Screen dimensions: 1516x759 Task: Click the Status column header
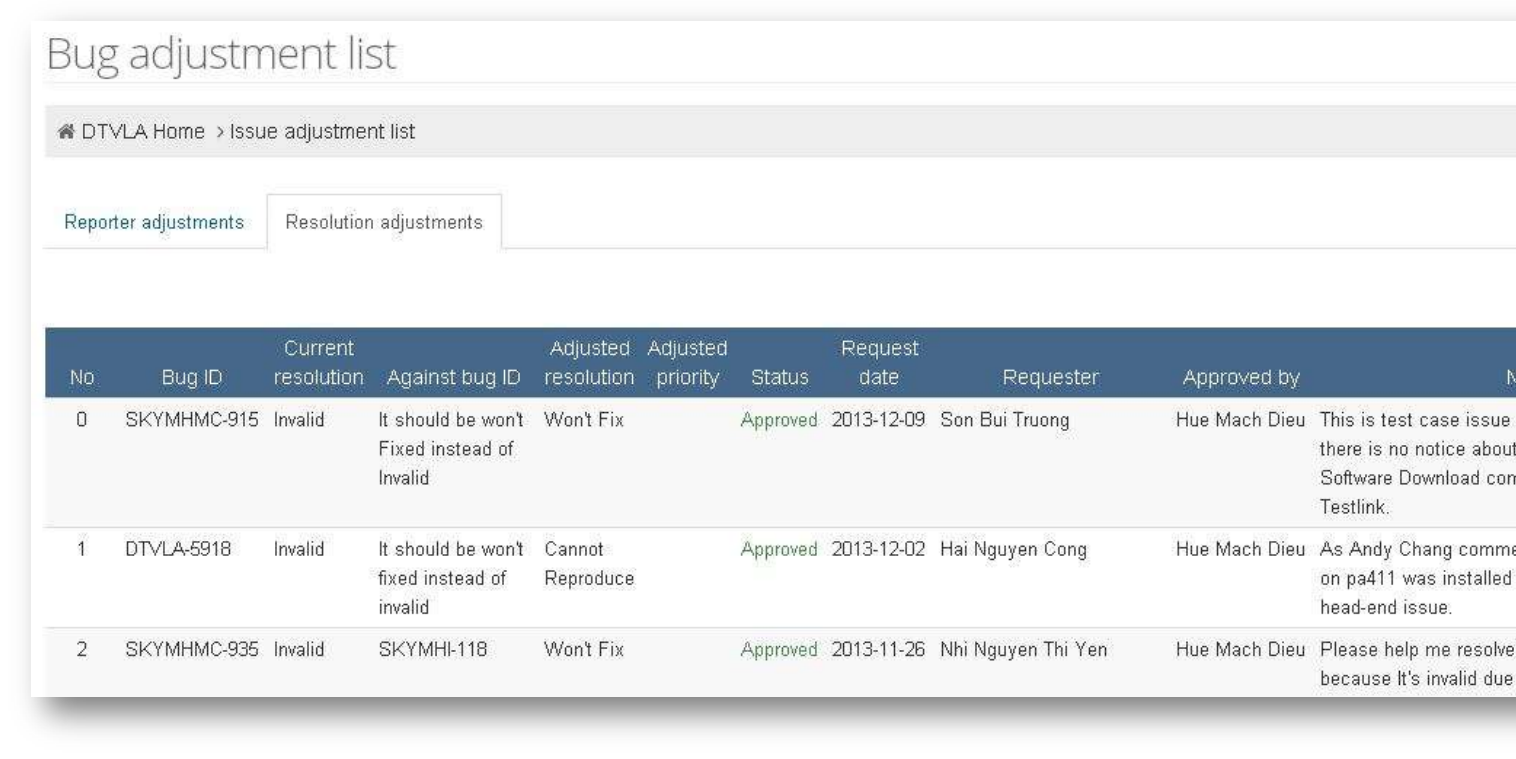(779, 378)
